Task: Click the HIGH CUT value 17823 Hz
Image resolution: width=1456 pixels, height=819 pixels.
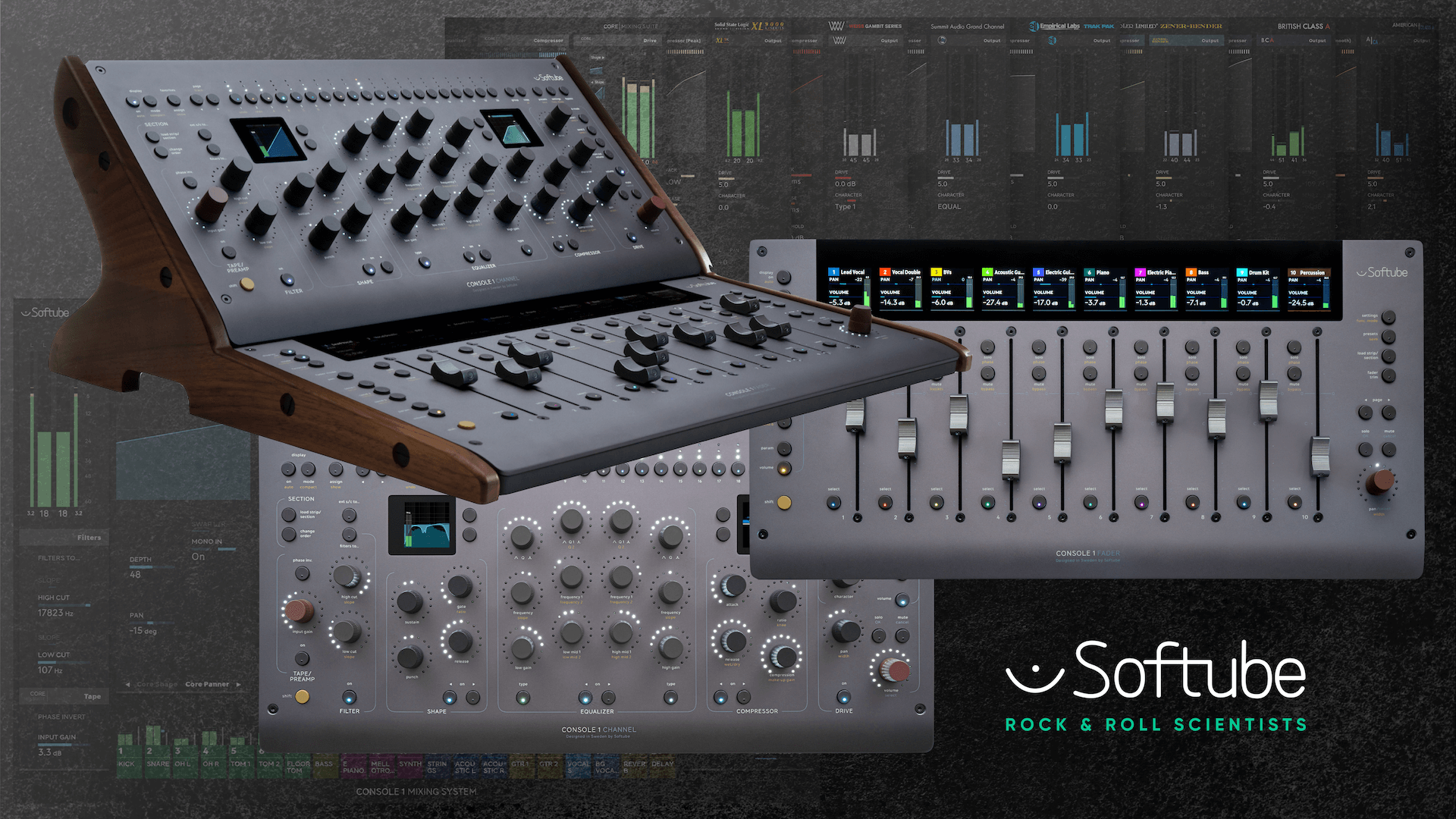Action: tap(55, 613)
